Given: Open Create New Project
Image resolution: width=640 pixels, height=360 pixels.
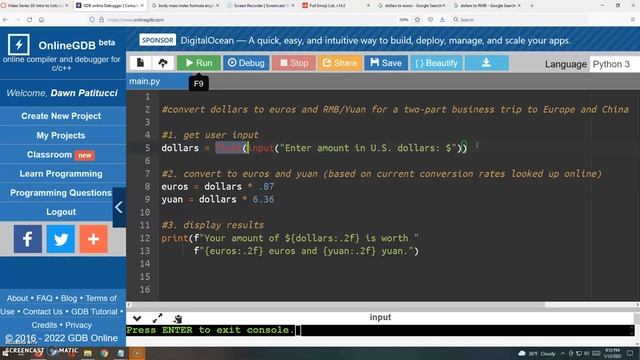Looking at the screenshot, I should point(61,116).
